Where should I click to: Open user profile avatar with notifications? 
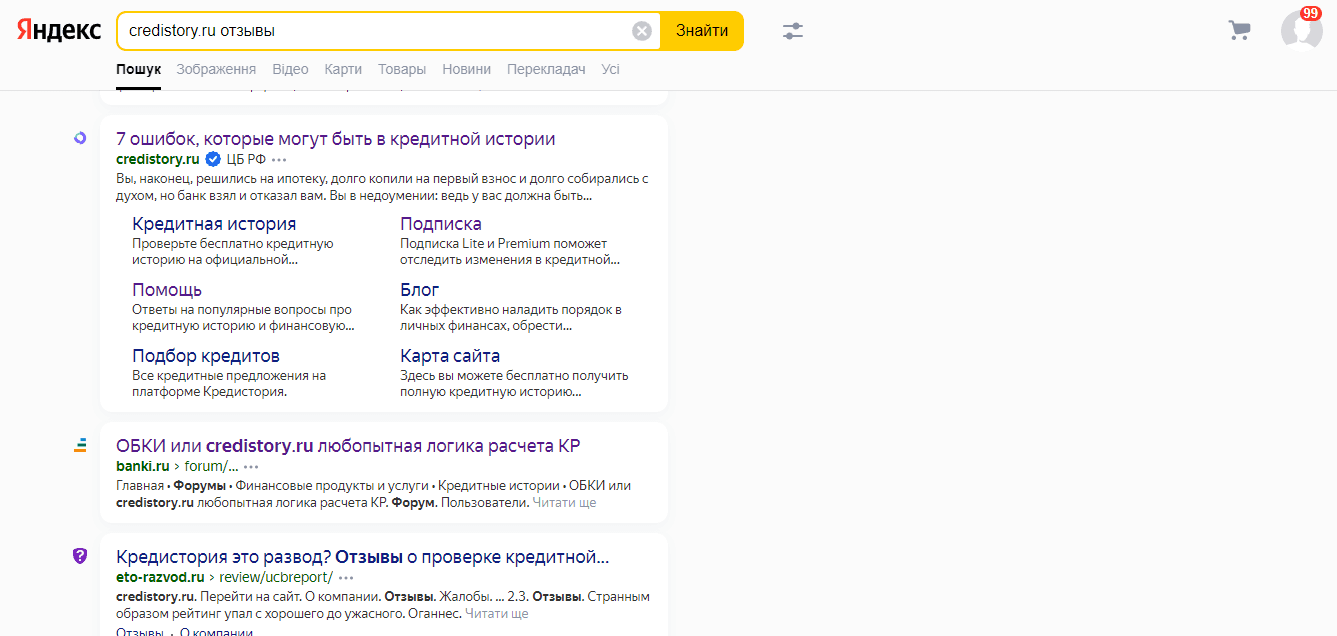coord(1301,30)
